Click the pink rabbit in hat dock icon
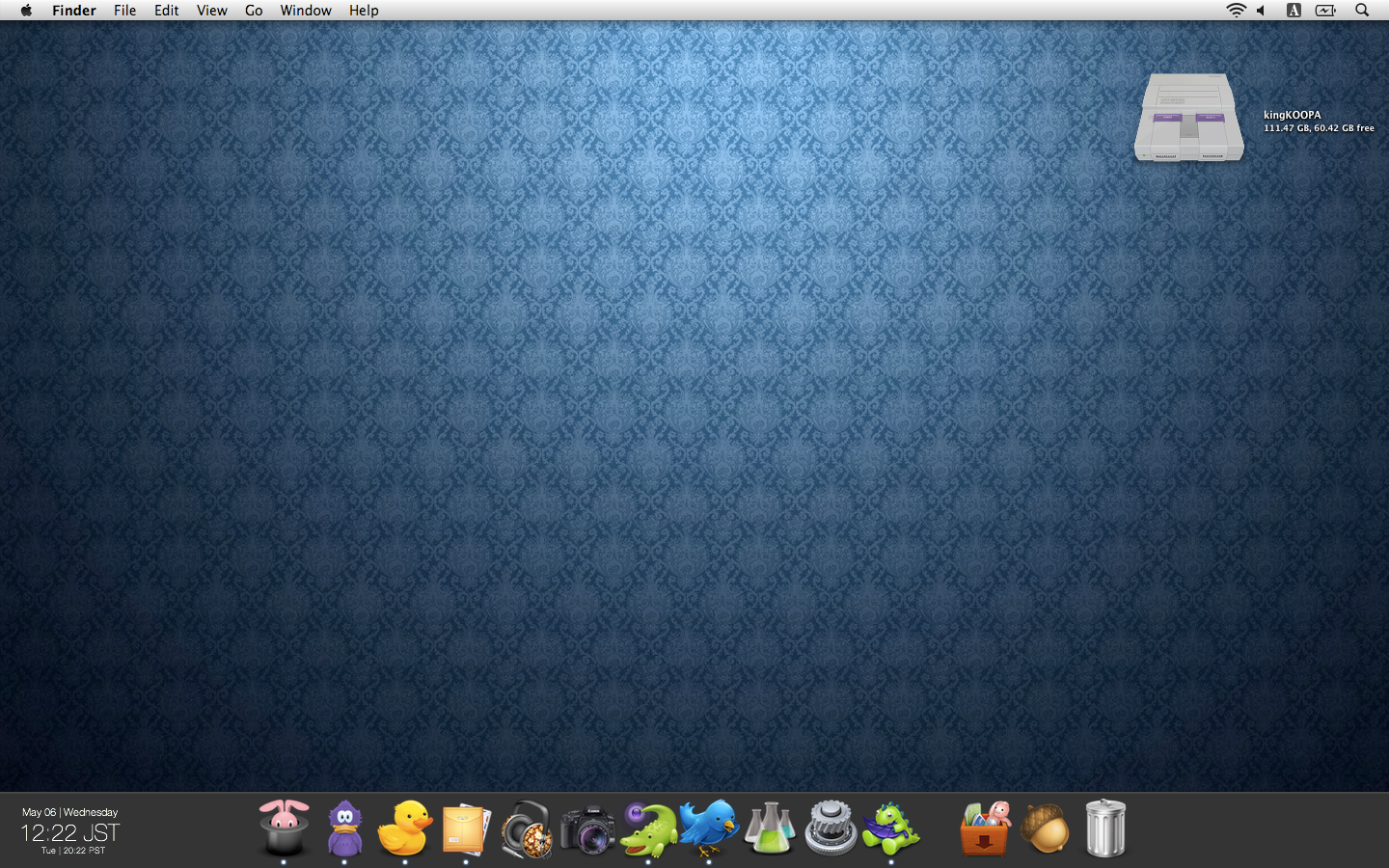1389x868 pixels. coord(284,827)
